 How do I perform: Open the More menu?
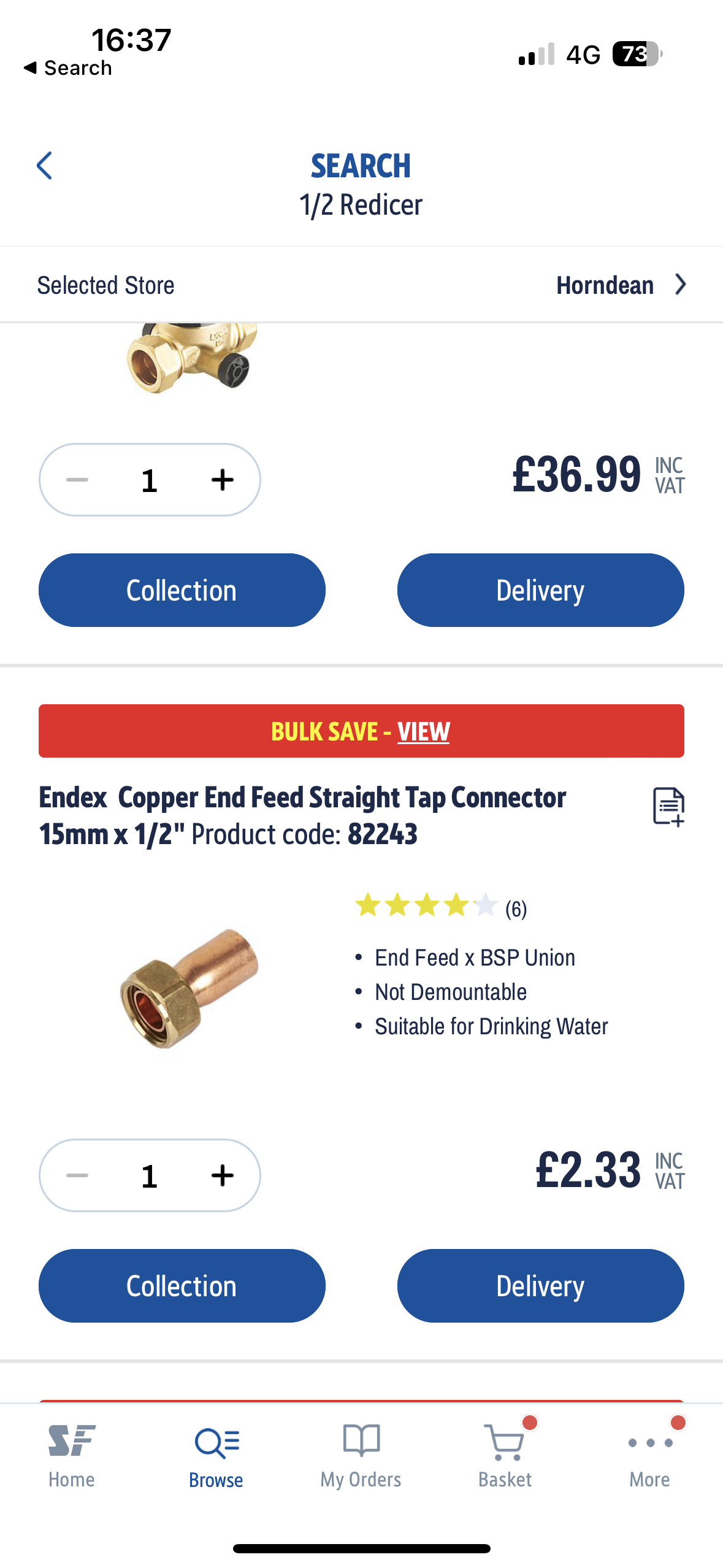[x=649, y=1455]
